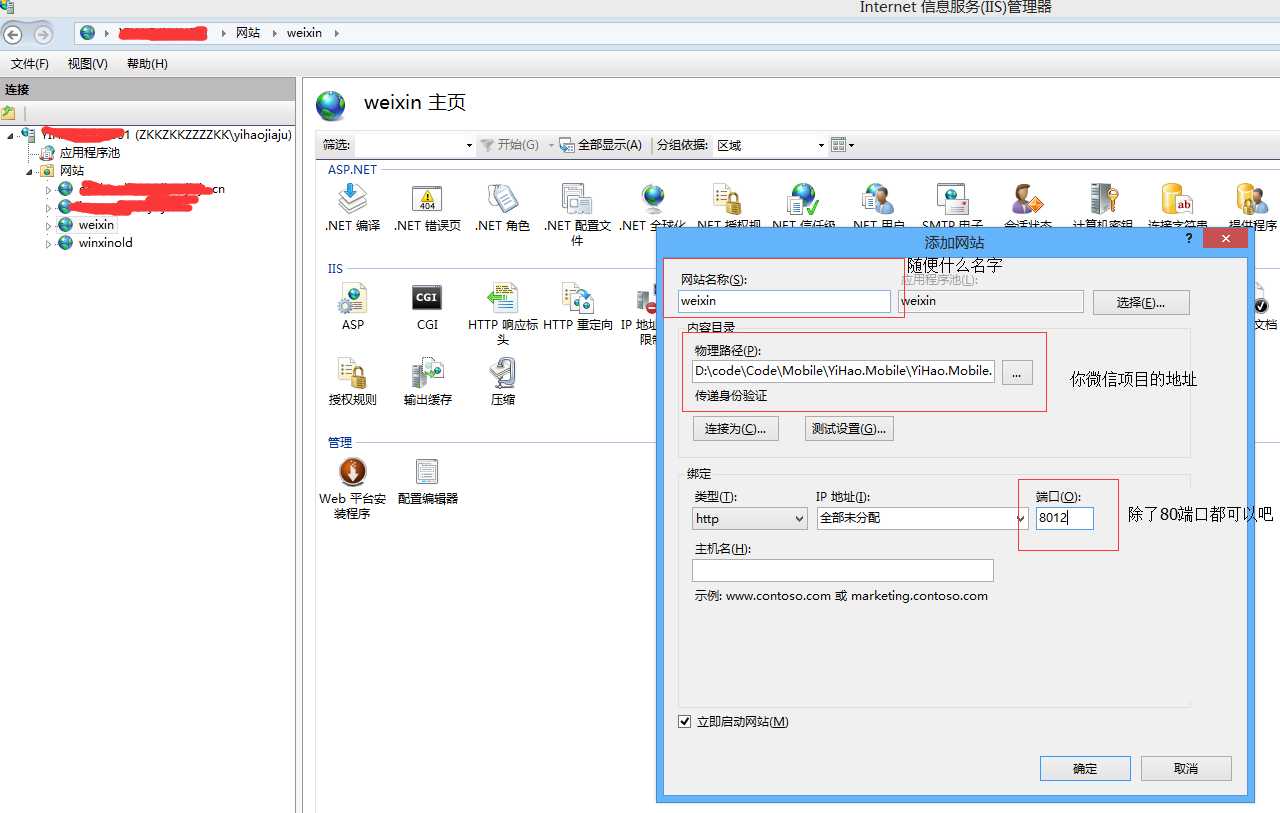1280x813 pixels.
Task: Click the 物理路径 input field
Action: coord(843,372)
